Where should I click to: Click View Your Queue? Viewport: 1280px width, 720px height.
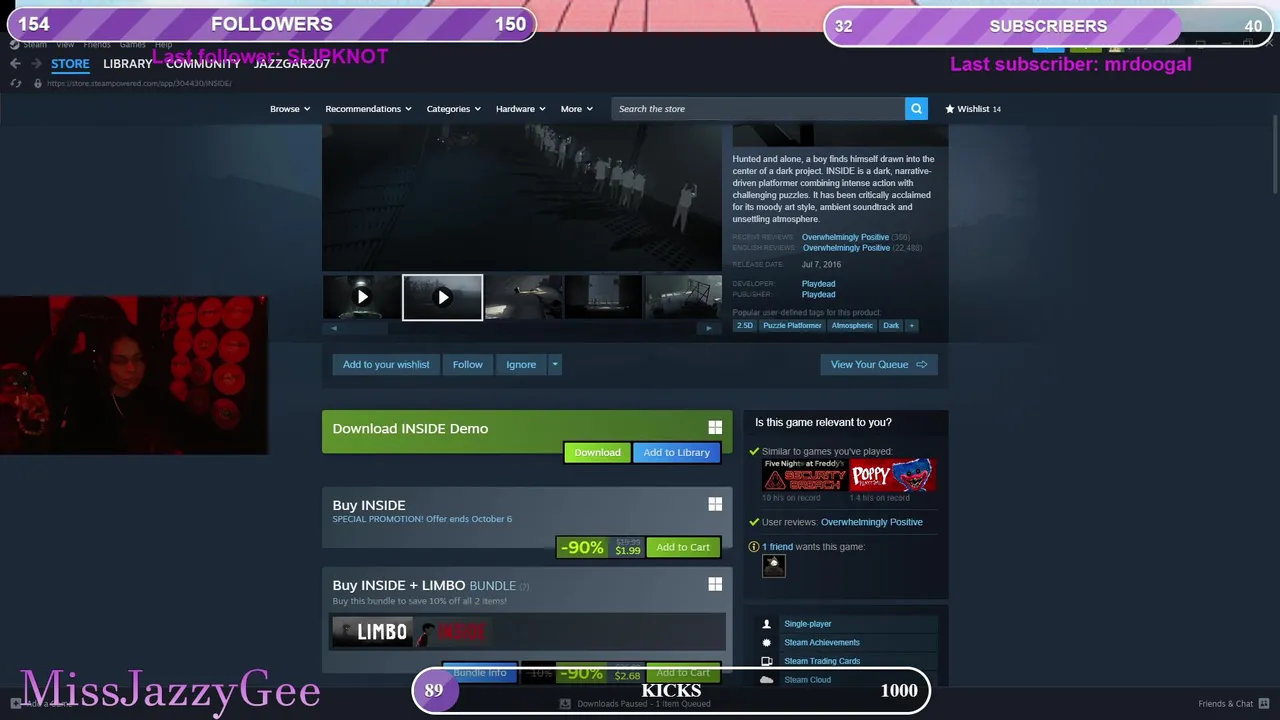[x=878, y=365]
